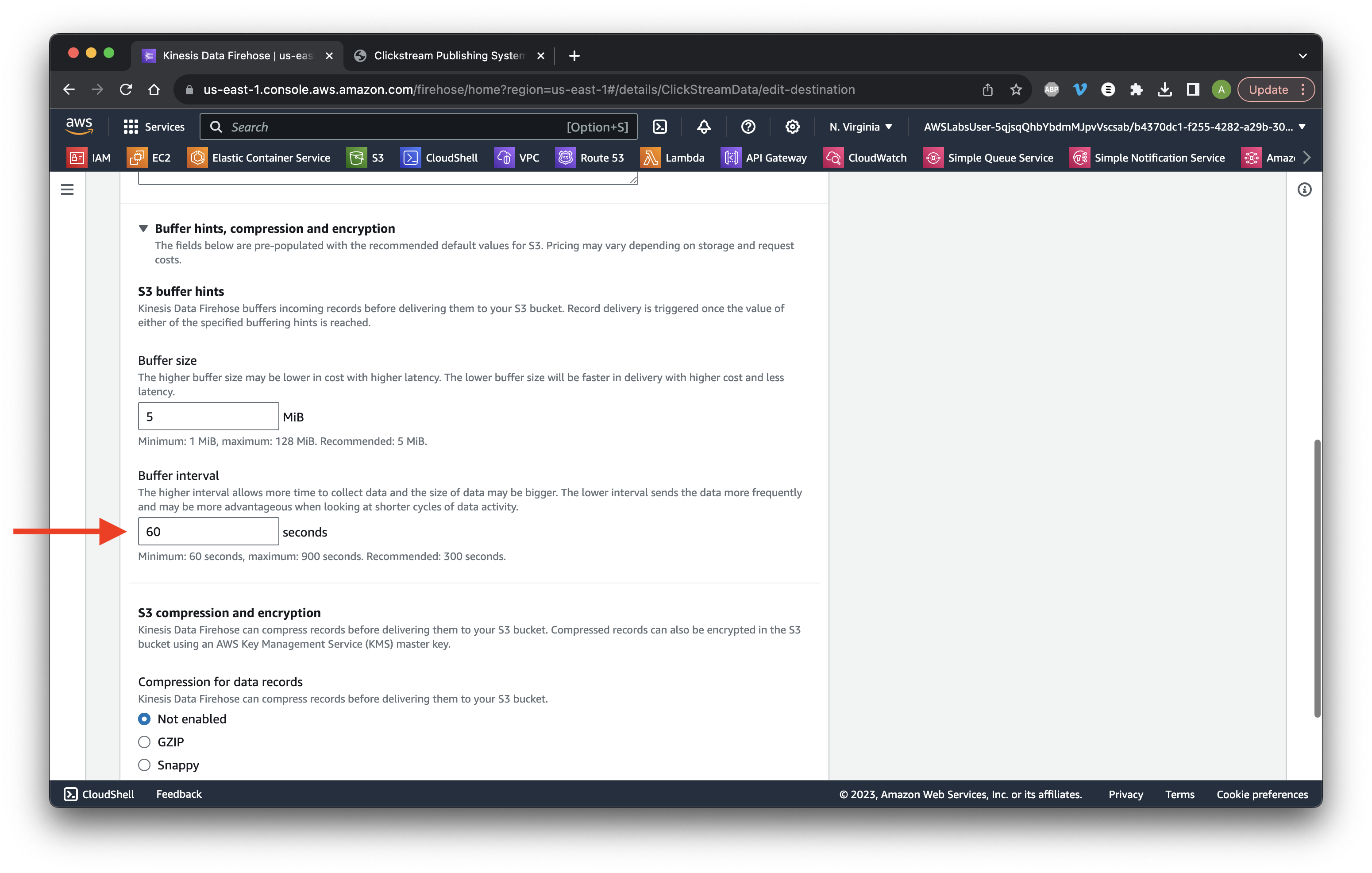Open a new browser tab
1372x873 pixels.
pos(574,56)
